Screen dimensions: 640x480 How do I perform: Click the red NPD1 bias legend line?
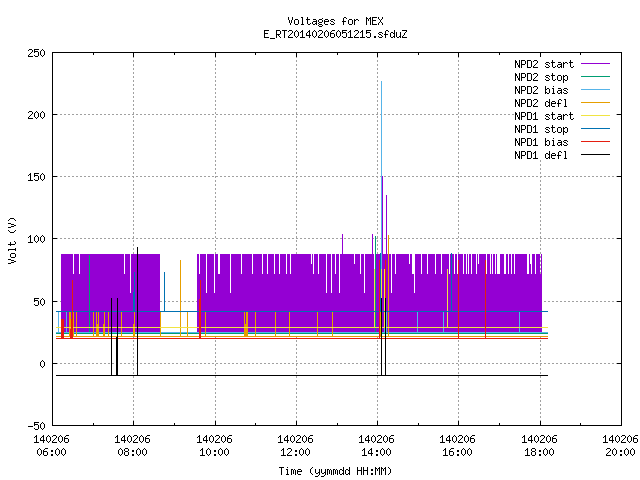coord(595,142)
